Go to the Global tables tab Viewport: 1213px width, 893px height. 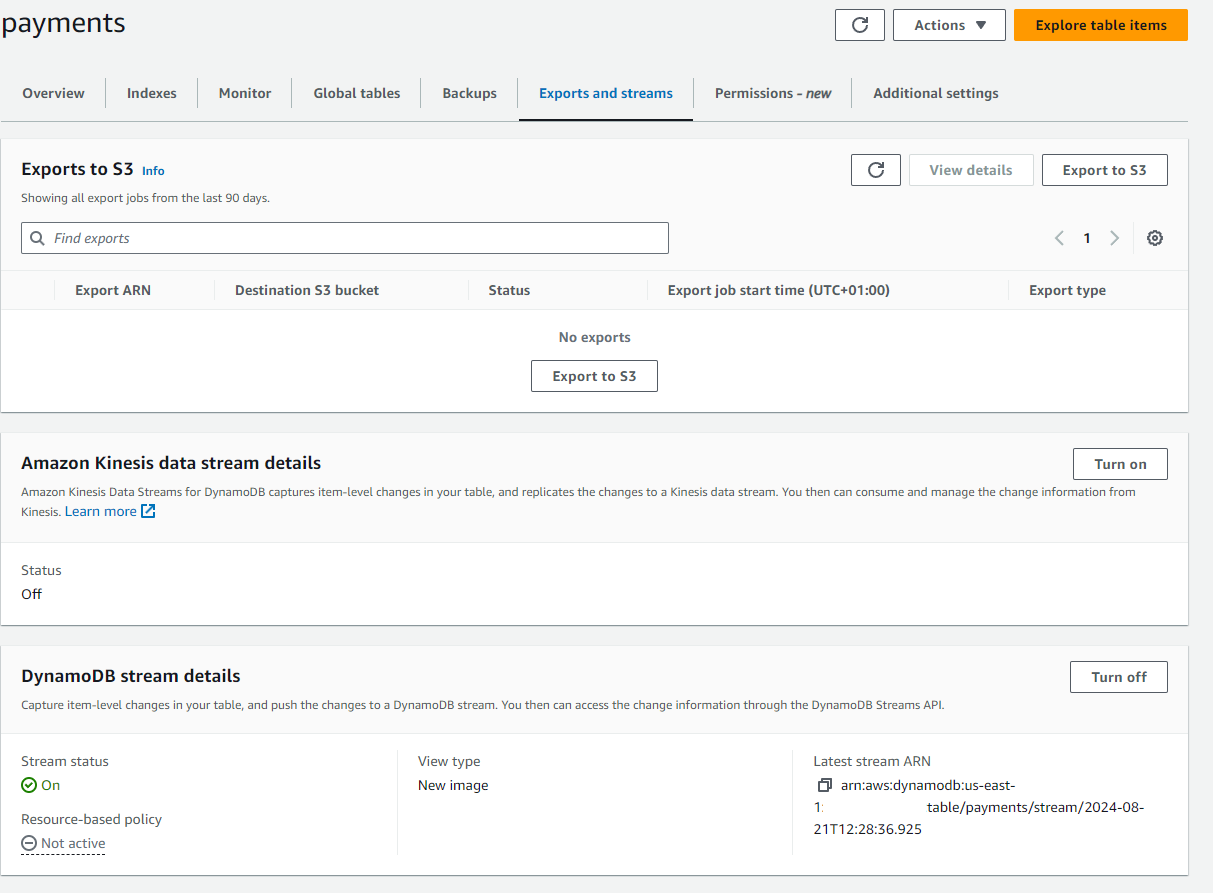click(x=357, y=93)
